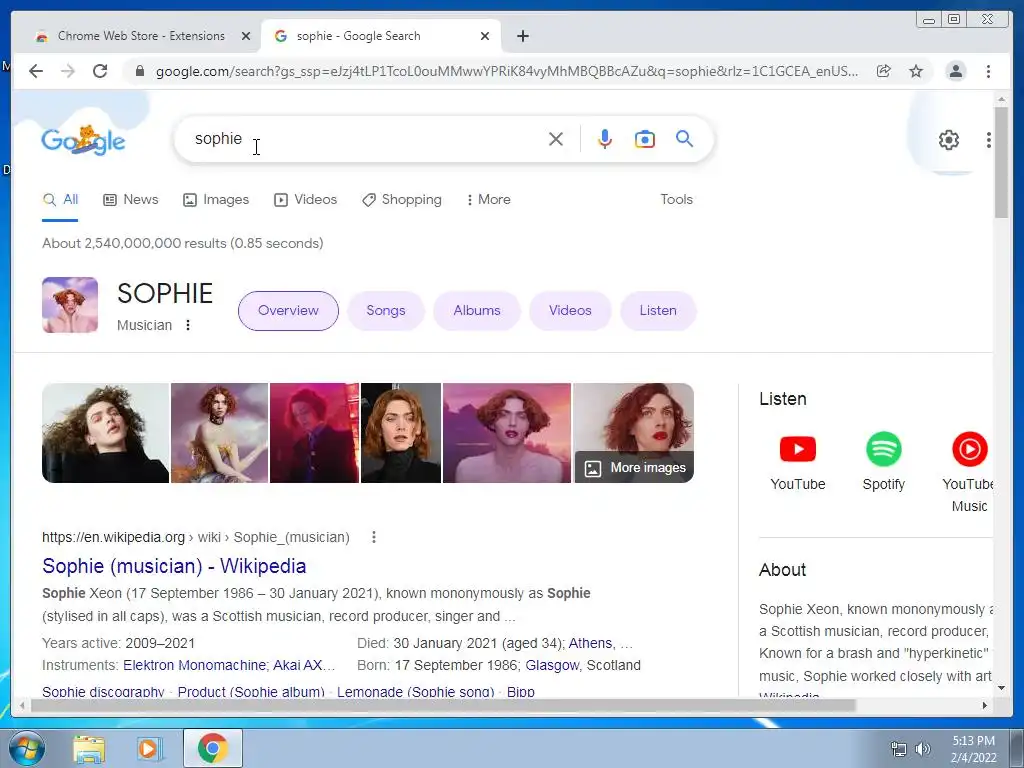
Task: Search by image with camera icon
Action: [x=645, y=138]
